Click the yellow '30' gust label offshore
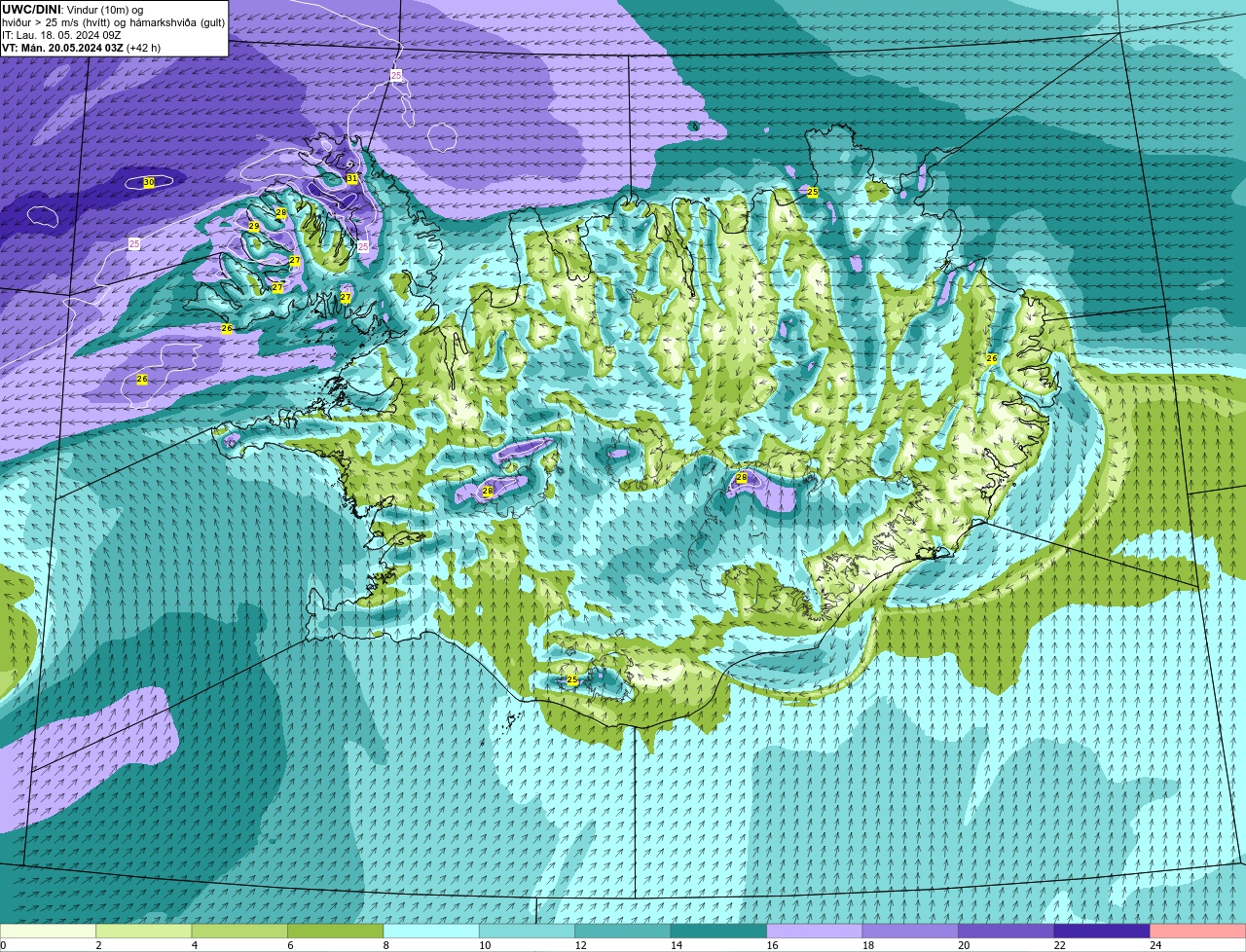Image resolution: width=1246 pixels, height=952 pixels. pos(149,182)
